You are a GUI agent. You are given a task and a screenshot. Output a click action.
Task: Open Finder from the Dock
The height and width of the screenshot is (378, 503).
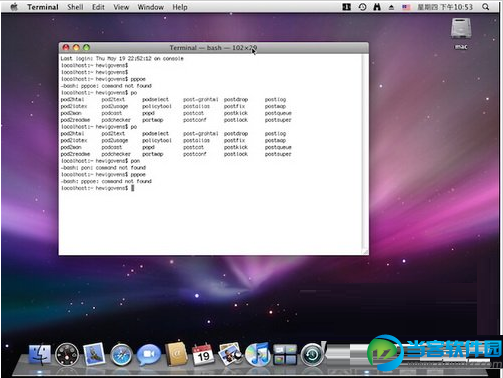pyautogui.click(x=40, y=354)
